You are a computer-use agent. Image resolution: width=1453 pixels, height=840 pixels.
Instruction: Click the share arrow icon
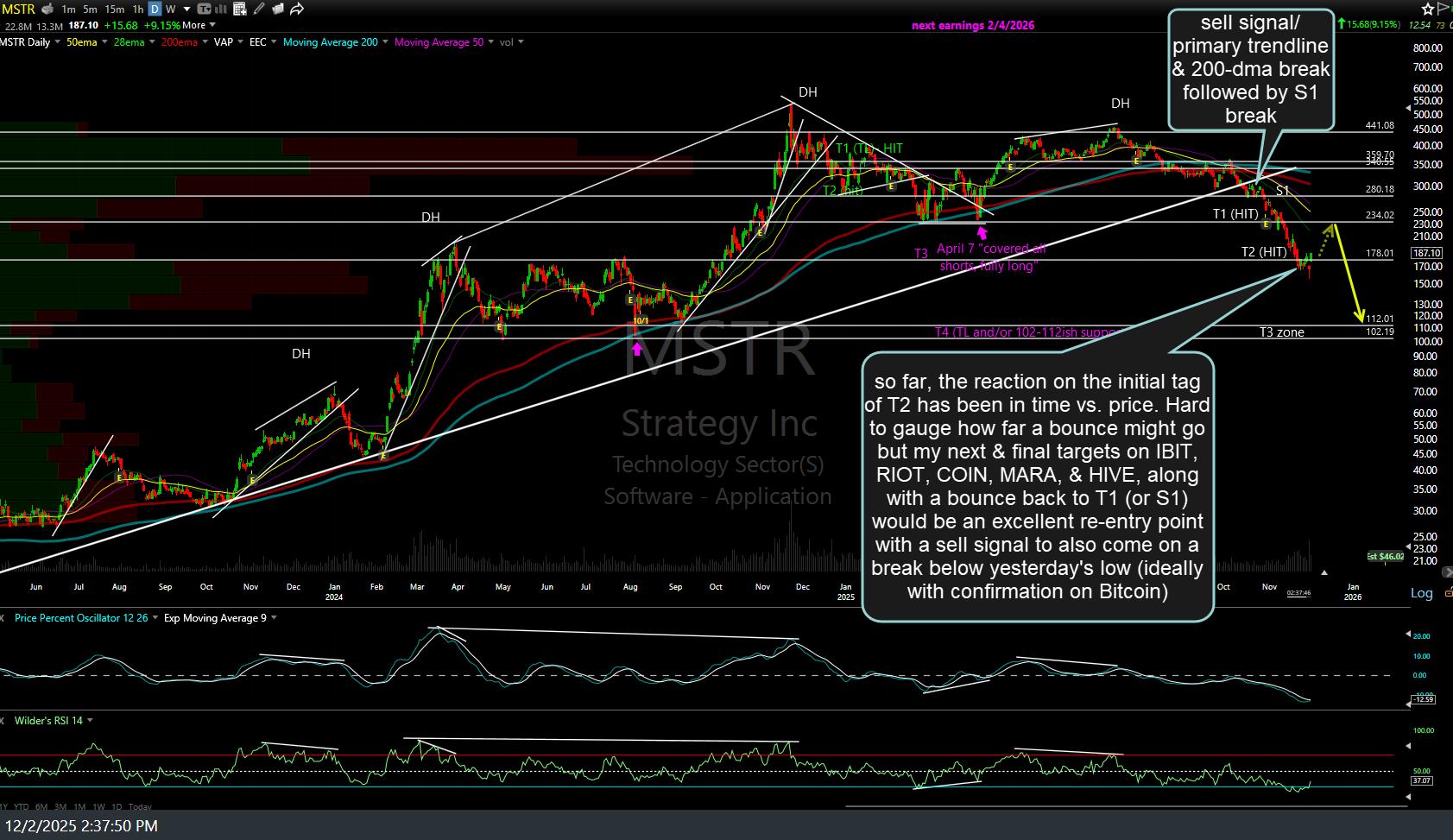297,9
